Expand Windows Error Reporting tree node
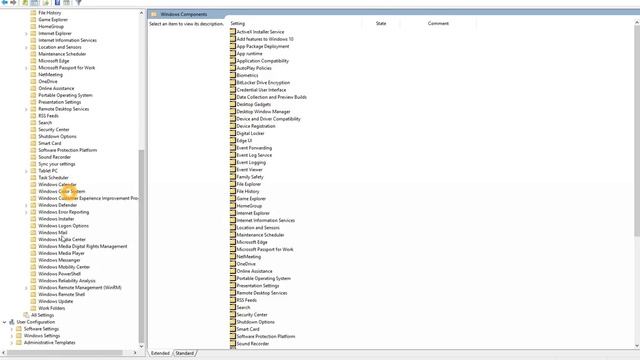This screenshot has height=360, width=640. [27, 212]
